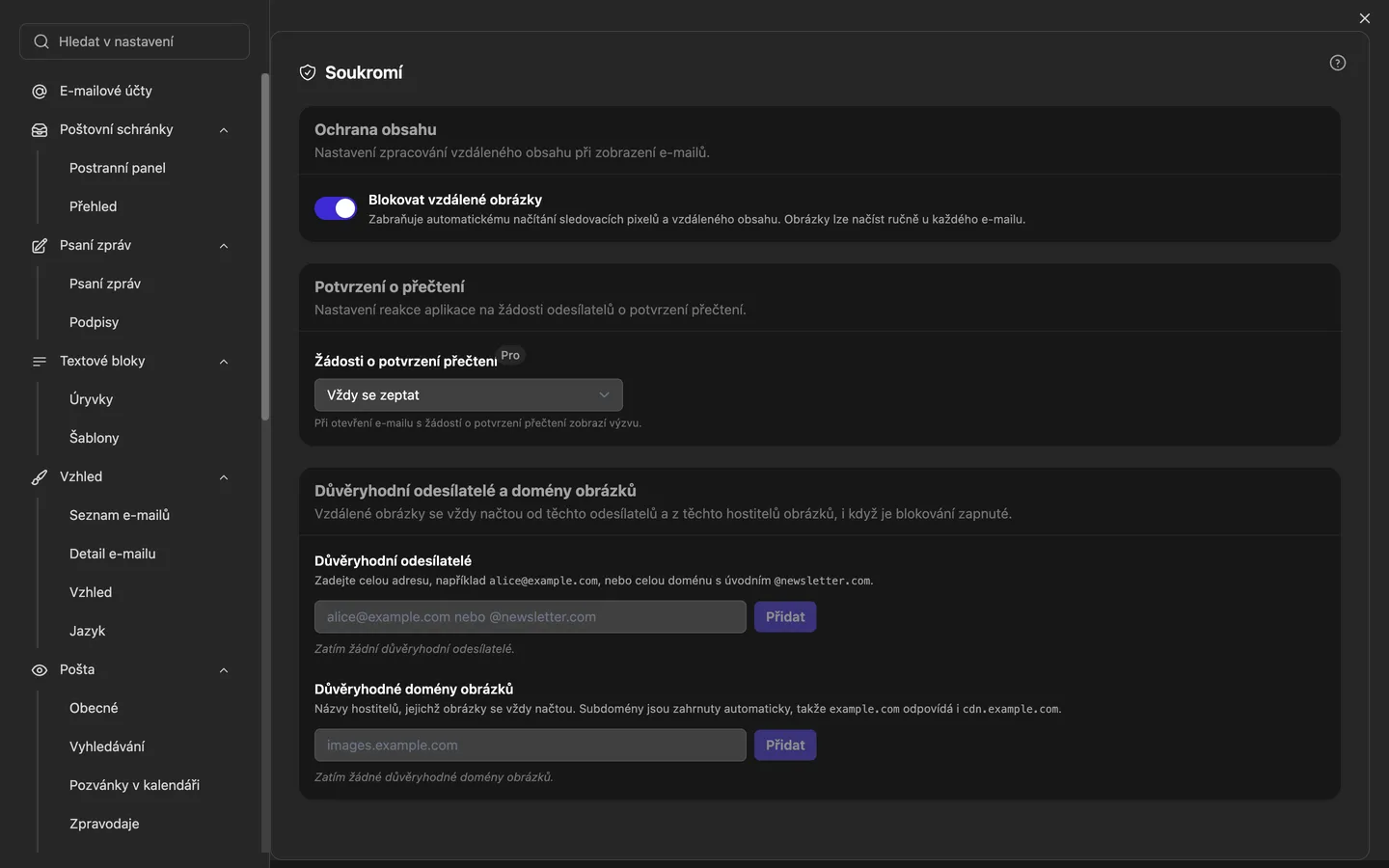Click the images.example.com domain input
1389x868 pixels.
pos(531,746)
